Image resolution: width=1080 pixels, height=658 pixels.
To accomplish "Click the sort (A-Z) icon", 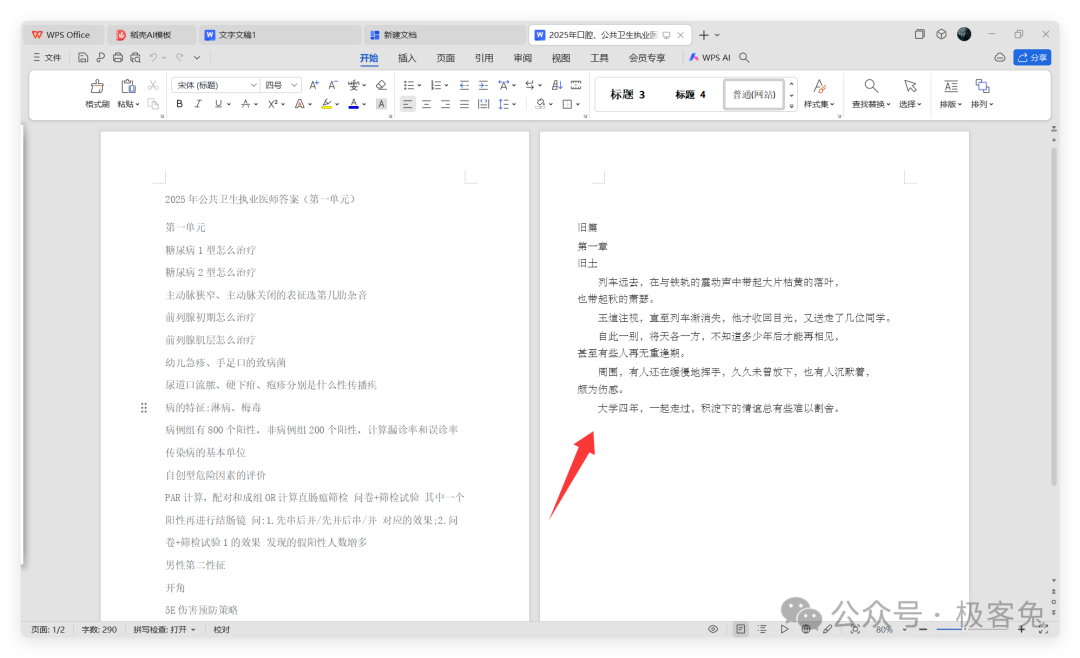I will tap(557, 85).
